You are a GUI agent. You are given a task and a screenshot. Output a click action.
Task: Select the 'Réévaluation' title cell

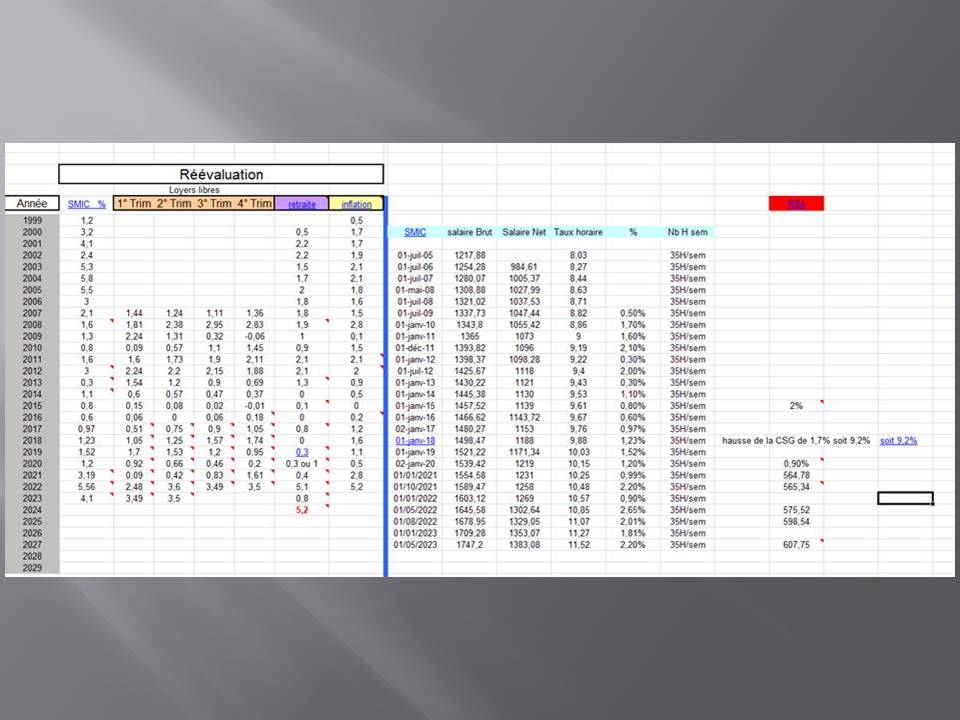(x=221, y=174)
